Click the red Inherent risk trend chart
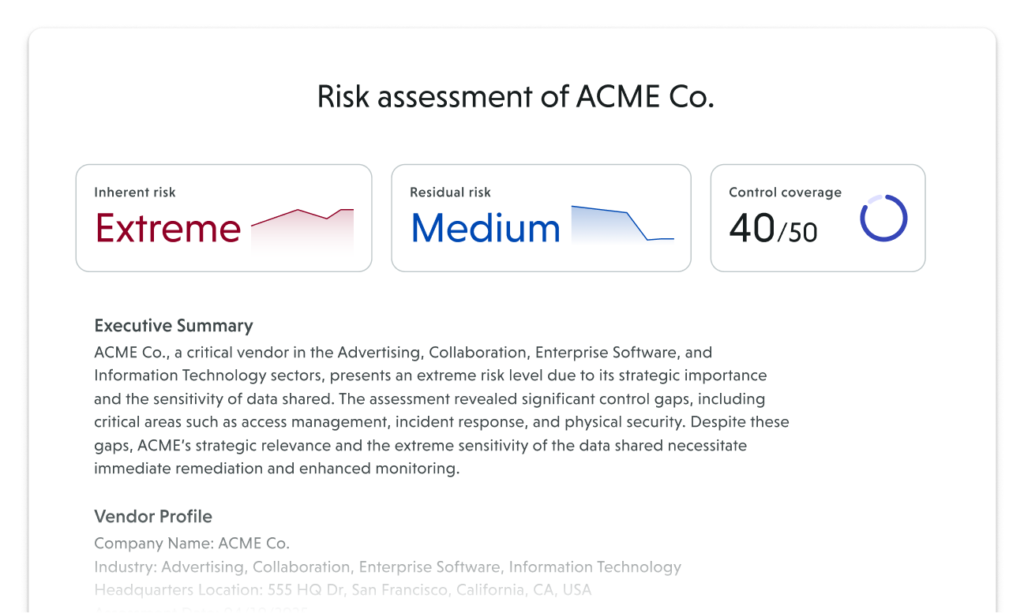 tap(302, 228)
